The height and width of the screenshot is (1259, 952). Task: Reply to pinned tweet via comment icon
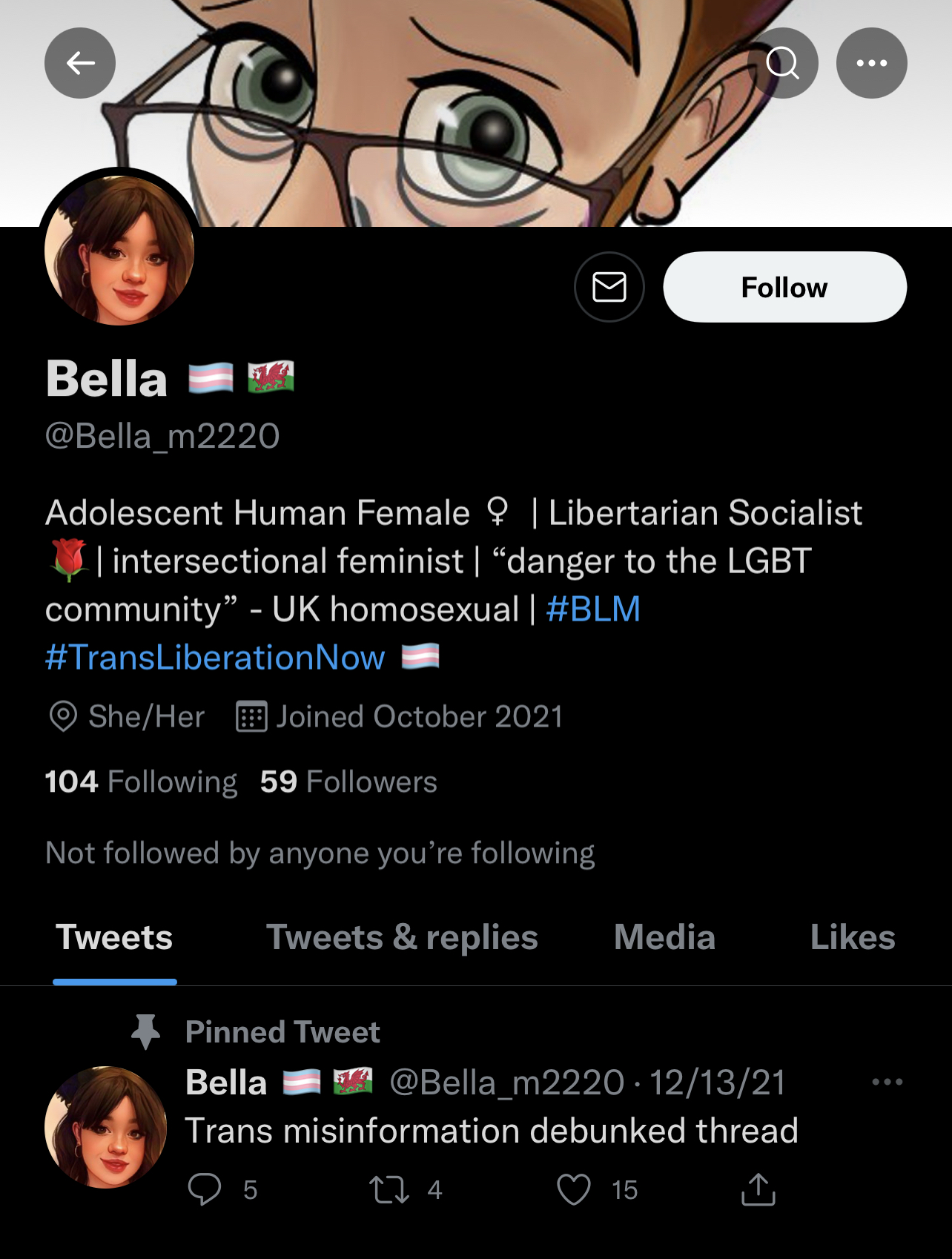pos(205,1189)
